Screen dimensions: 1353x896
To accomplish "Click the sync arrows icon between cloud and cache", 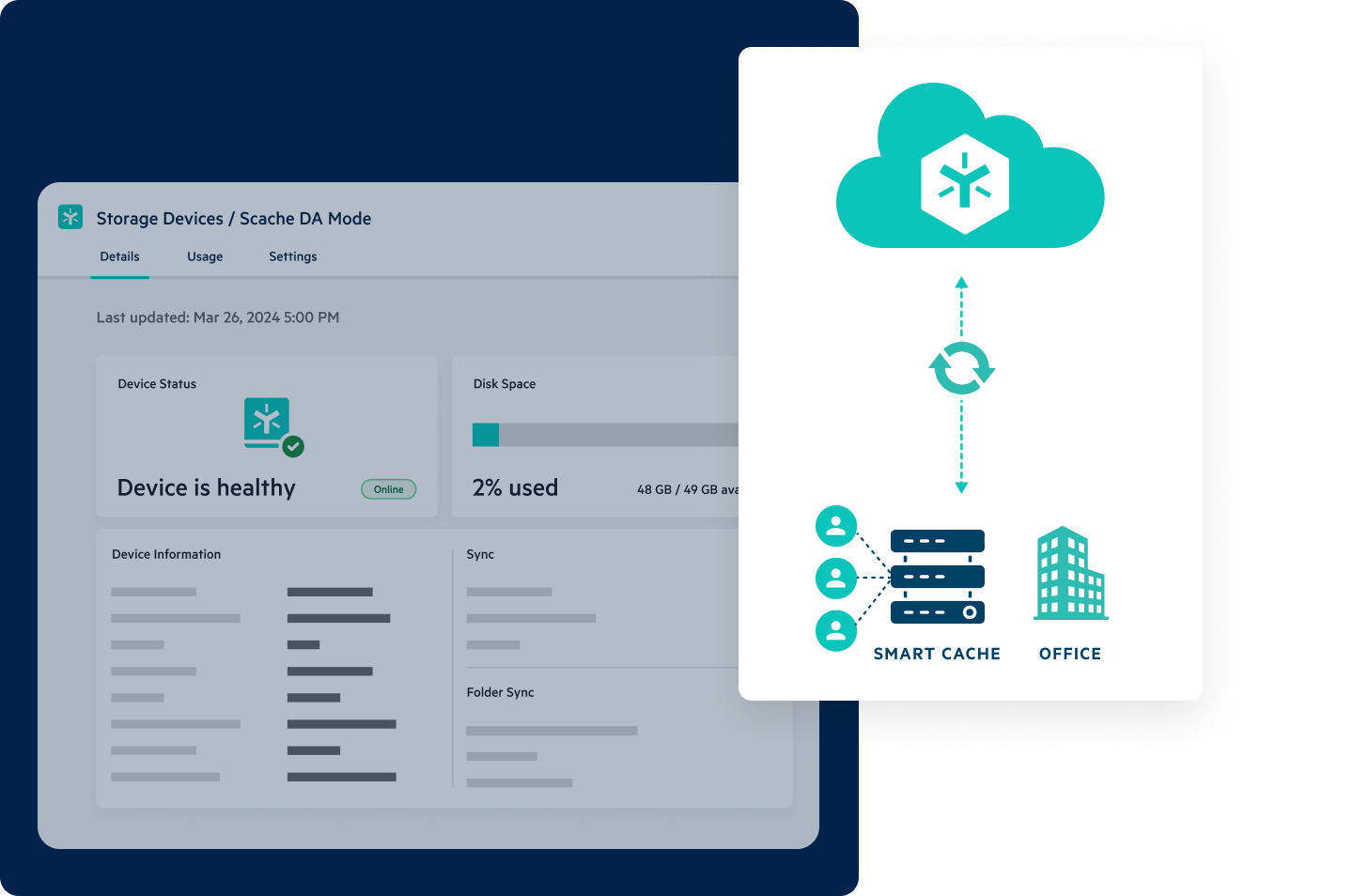I will (x=961, y=367).
